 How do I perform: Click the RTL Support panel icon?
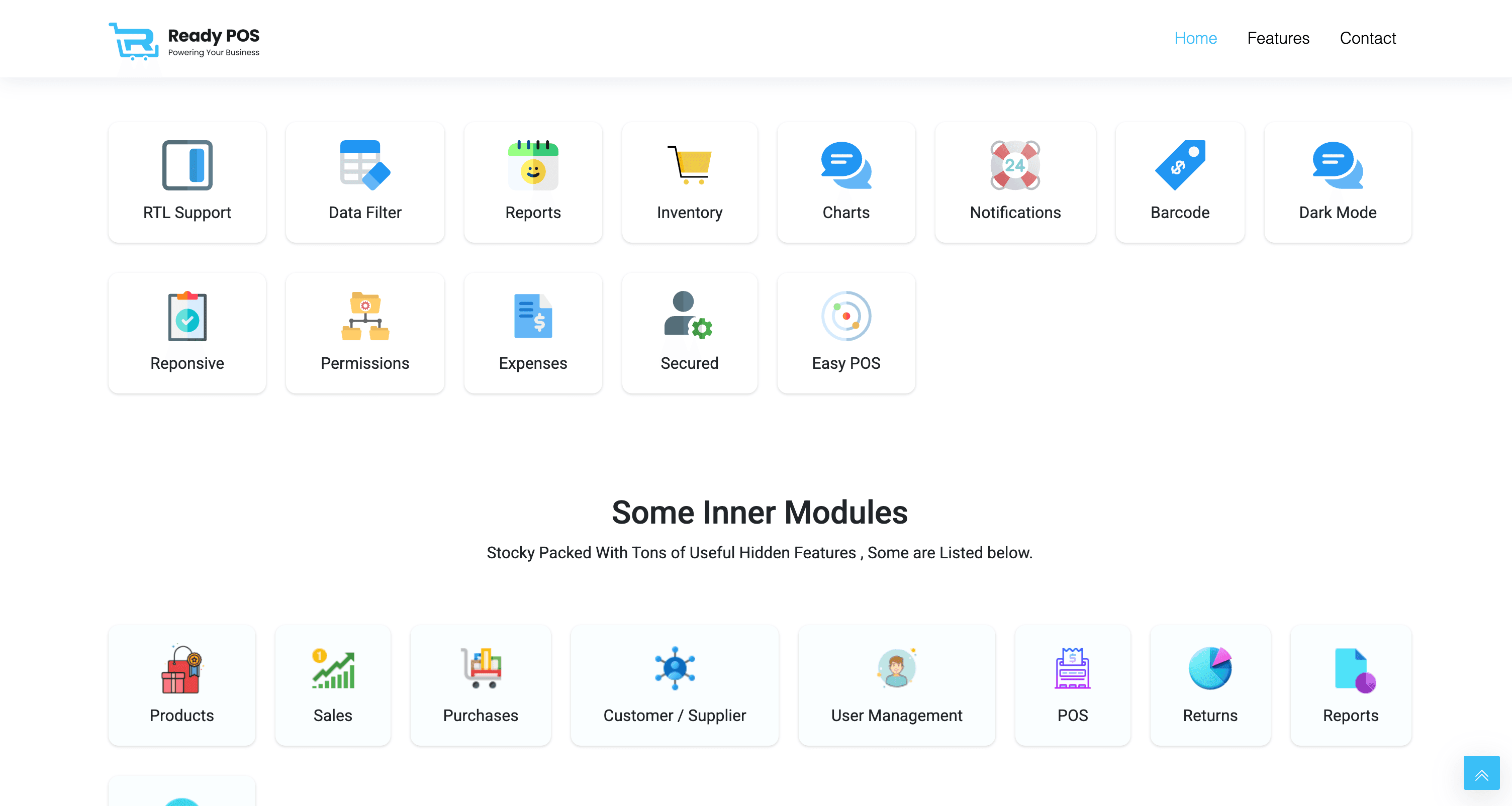187,165
